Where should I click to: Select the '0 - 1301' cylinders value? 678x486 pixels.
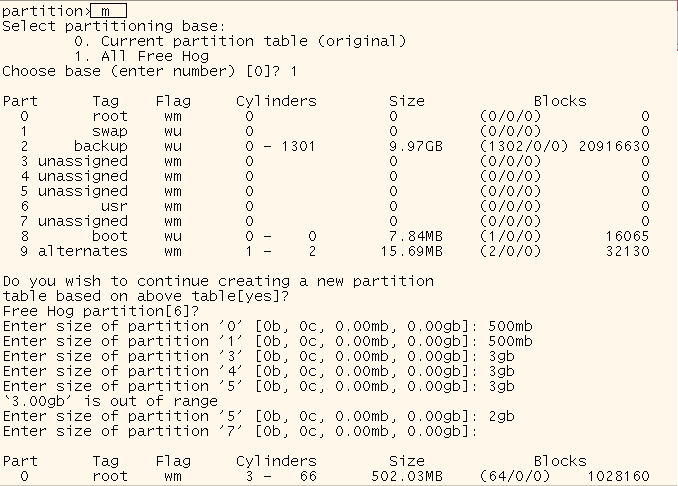(x=280, y=146)
